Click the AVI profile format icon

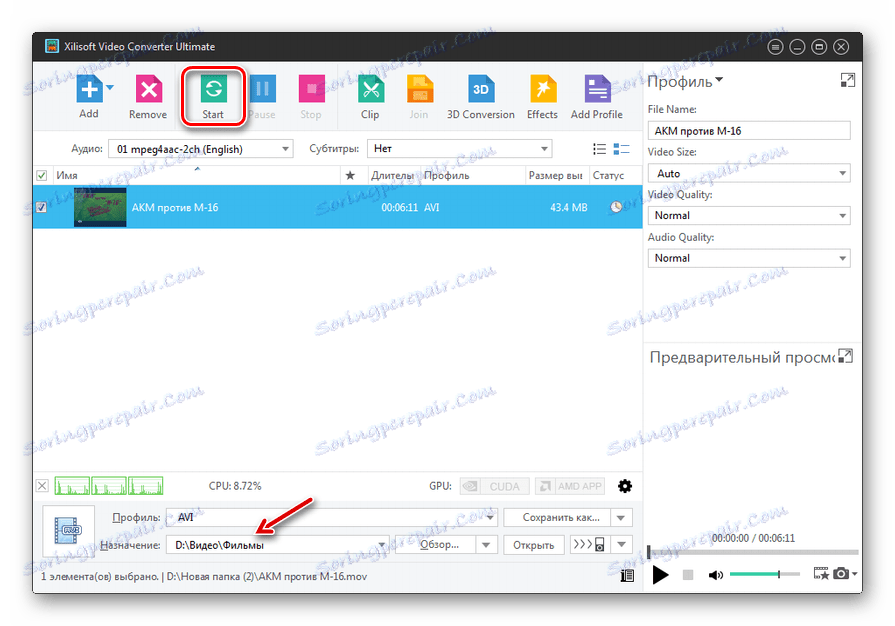68,531
